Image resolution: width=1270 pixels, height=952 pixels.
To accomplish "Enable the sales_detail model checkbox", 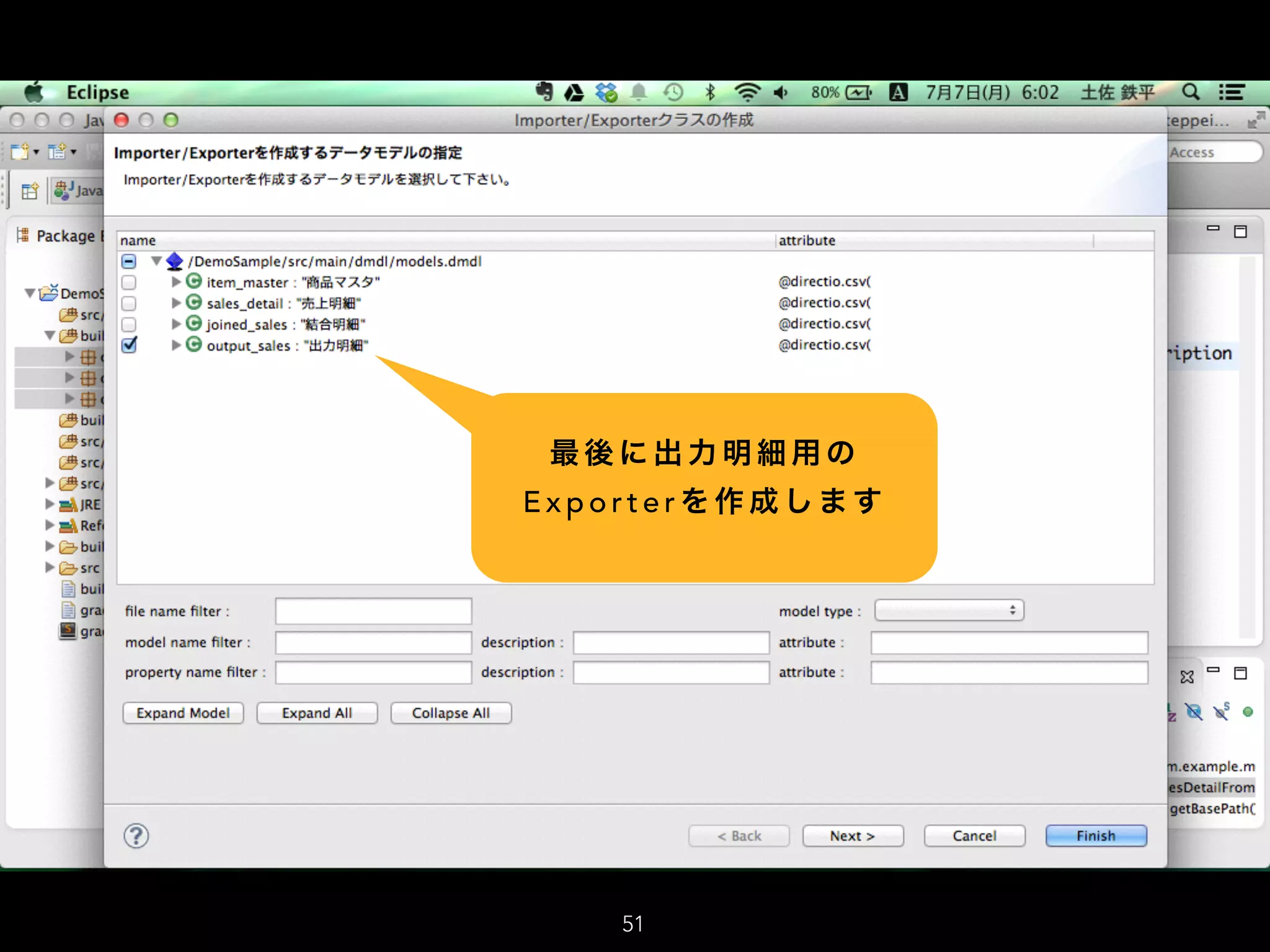I will pyautogui.click(x=129, y=304).
